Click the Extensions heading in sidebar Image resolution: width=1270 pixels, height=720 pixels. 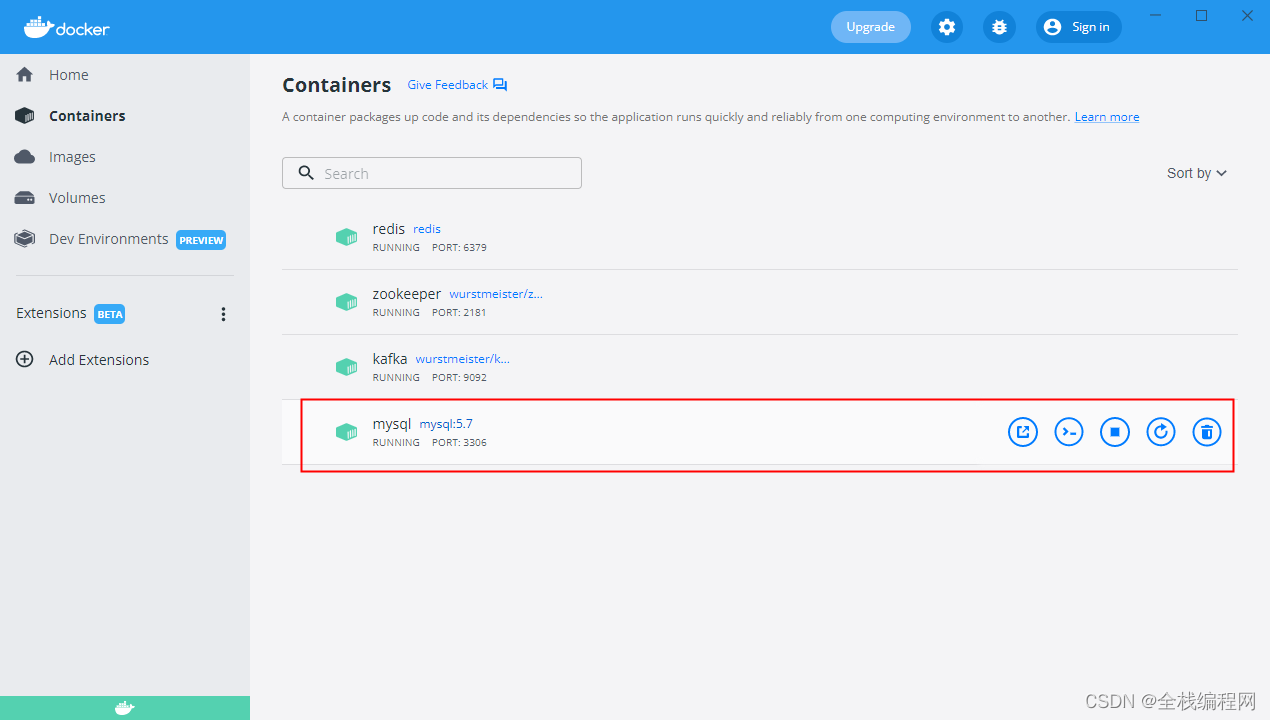51,313
